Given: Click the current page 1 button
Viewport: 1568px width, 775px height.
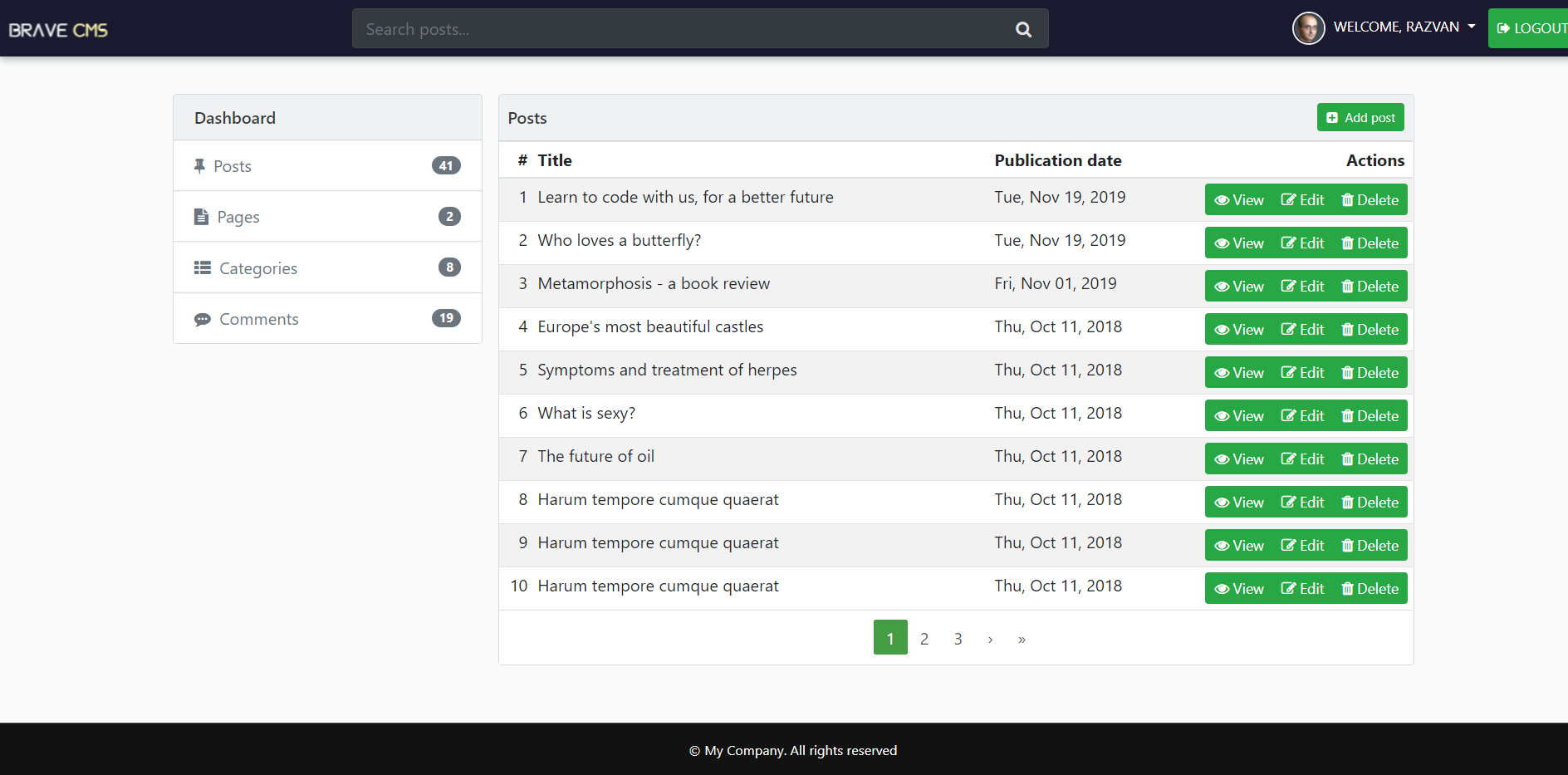Looking at the screenshot, I should coord(890,638).
